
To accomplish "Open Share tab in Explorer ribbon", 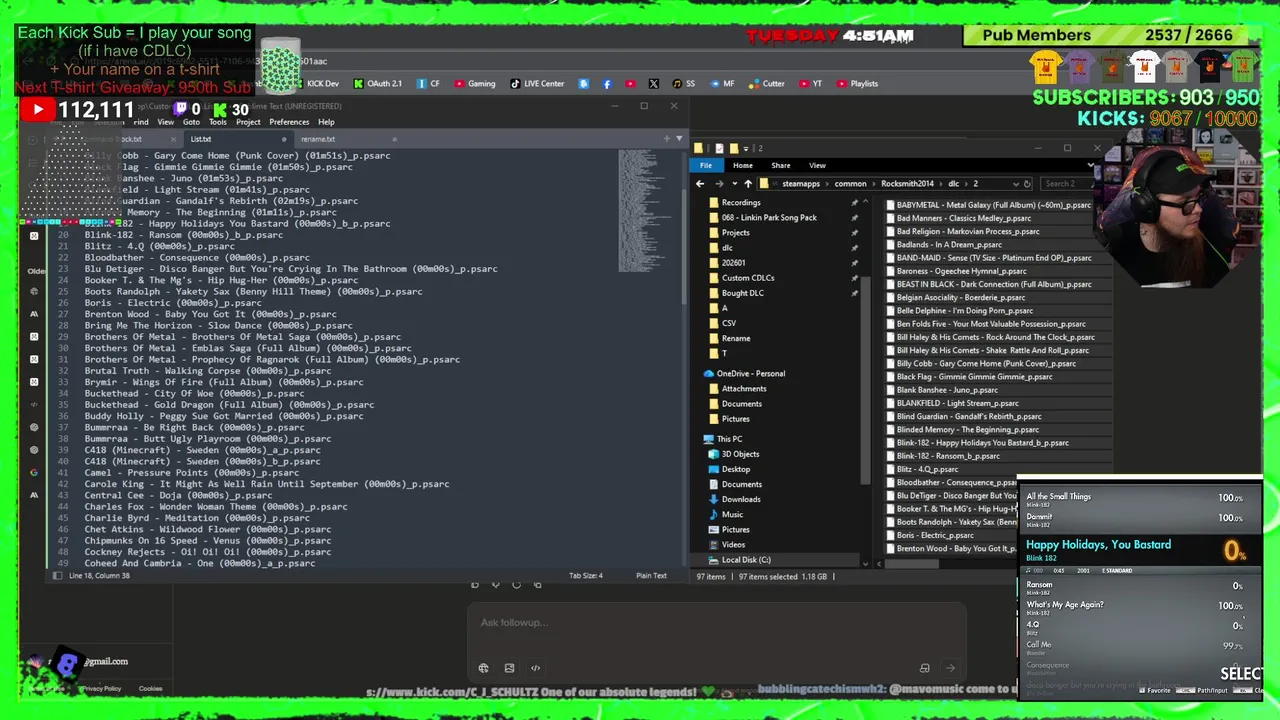I will (781, 165).
